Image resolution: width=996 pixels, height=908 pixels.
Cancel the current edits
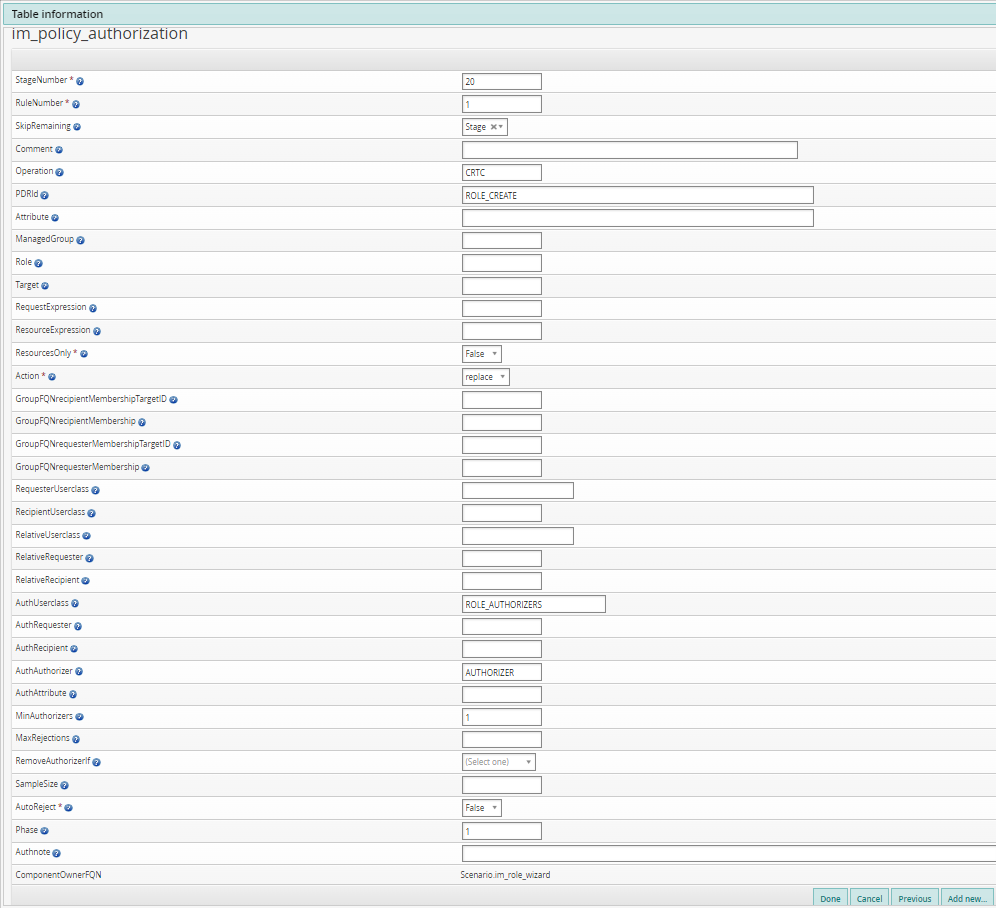(869, 898)
